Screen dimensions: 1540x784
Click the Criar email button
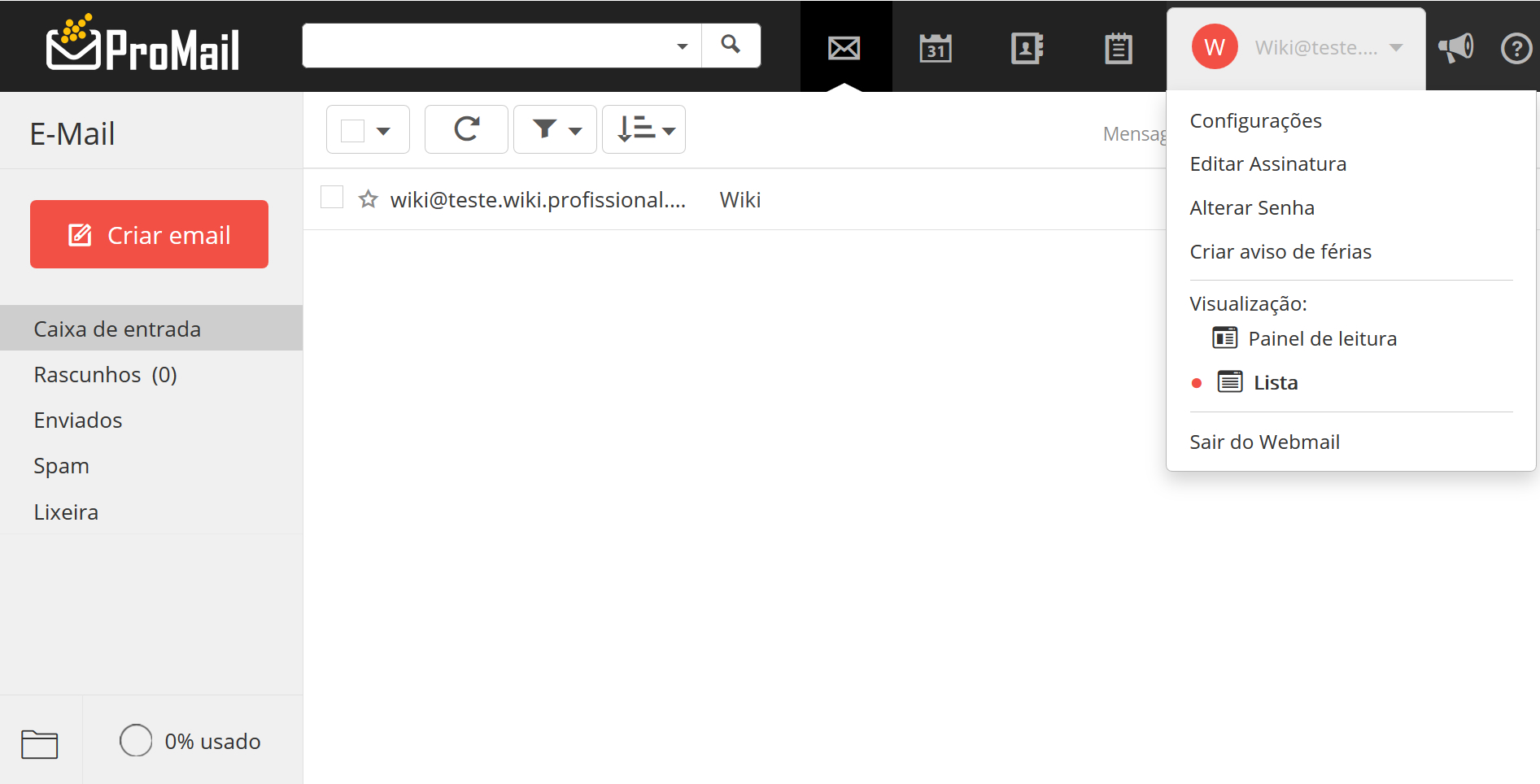click(149, 234)
